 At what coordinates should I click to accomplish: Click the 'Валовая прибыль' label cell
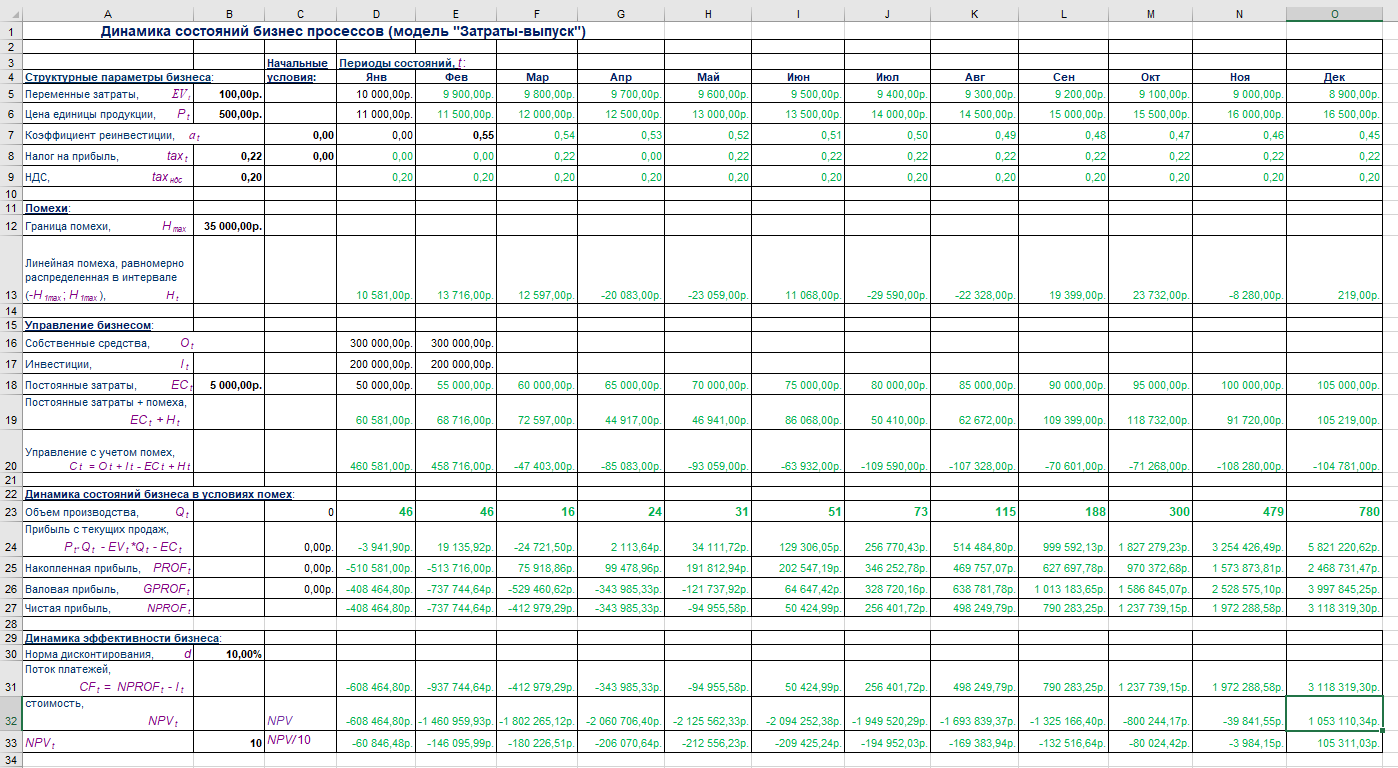(x=106, y=587)
